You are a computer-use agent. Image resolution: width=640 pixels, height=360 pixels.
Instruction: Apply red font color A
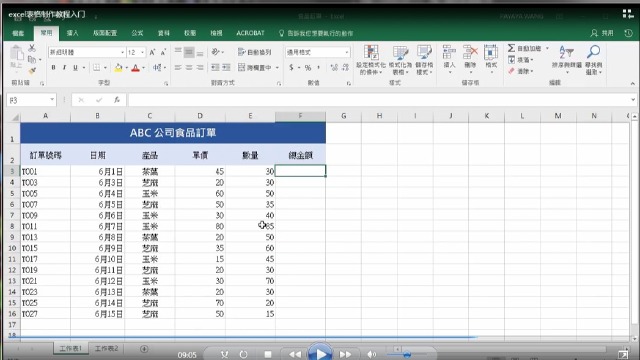(x=136, y=68)
